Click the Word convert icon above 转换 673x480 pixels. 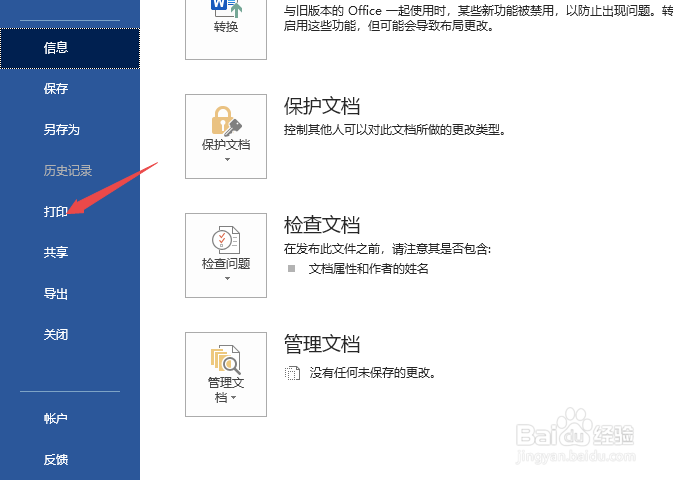click(227, 8)
